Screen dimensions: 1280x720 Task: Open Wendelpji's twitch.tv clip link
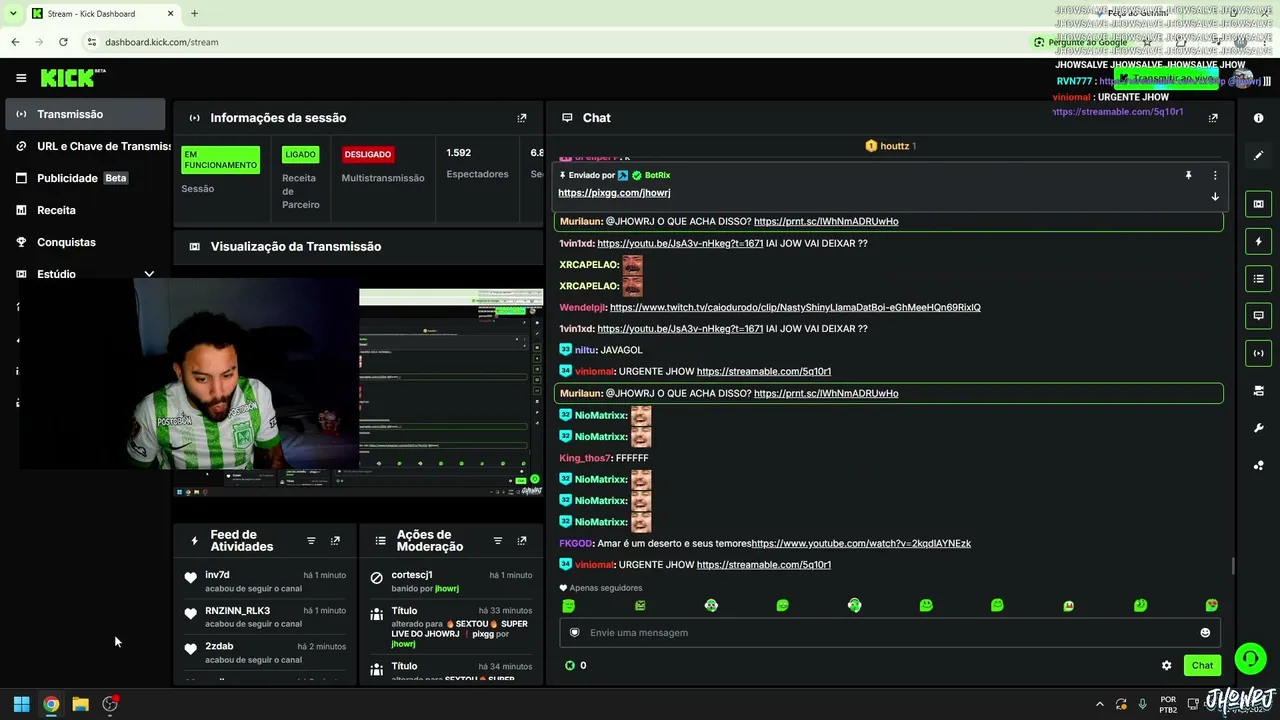point(795,308)
